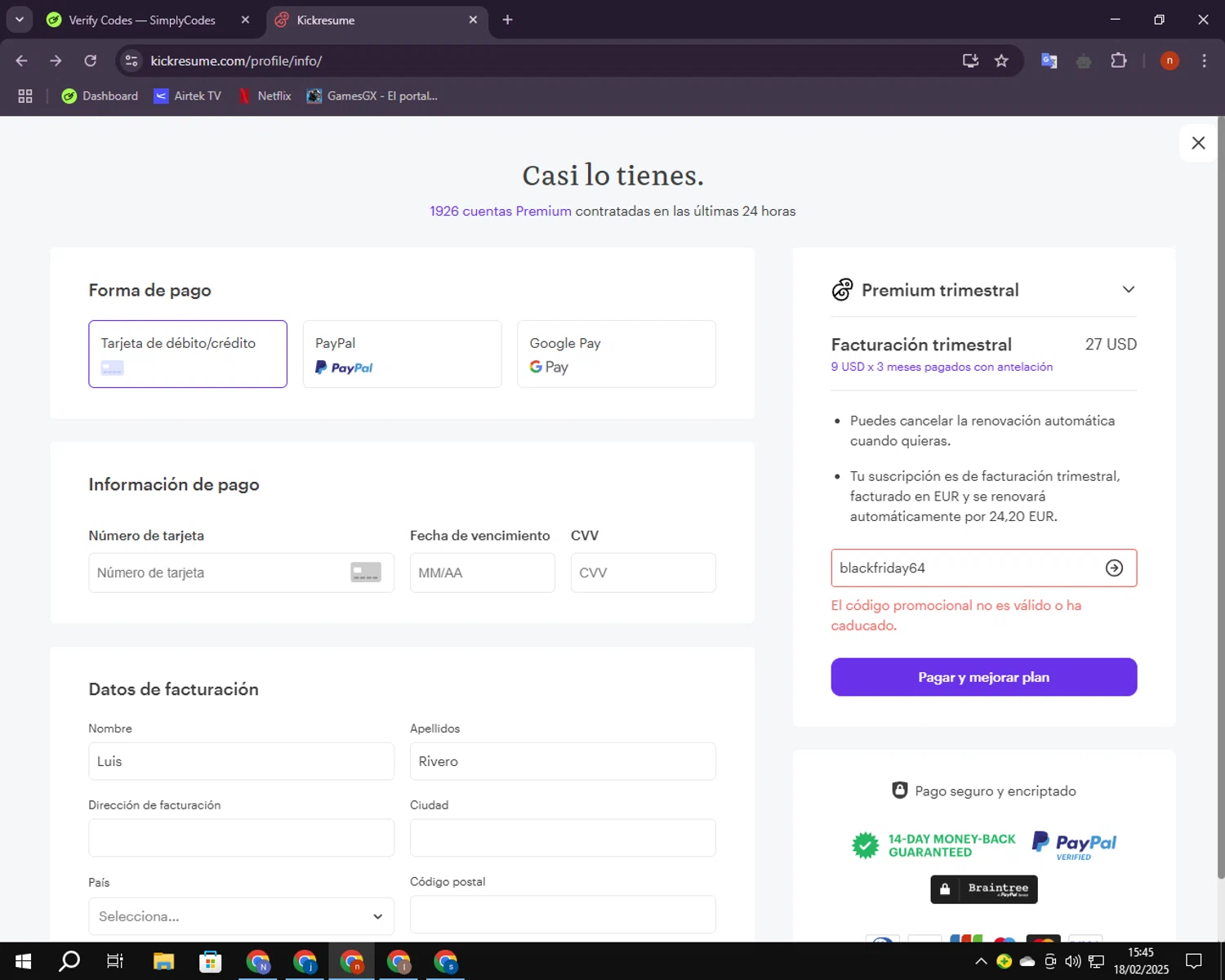Choose Google Pay as payment method
The width and height of the screenshot is (1225, 980).
(617, 354)
